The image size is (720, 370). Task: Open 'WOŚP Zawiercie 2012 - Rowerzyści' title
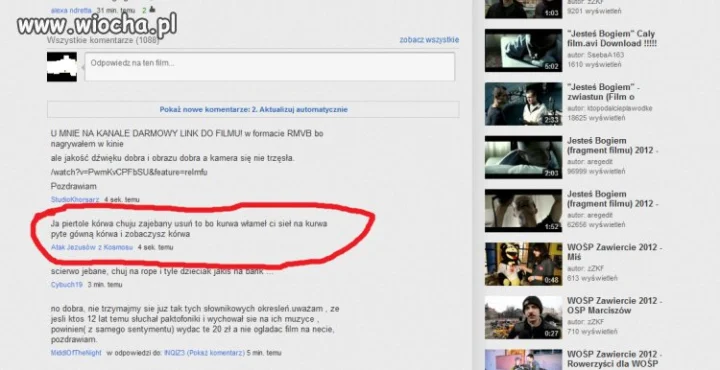tap(614, 359)
